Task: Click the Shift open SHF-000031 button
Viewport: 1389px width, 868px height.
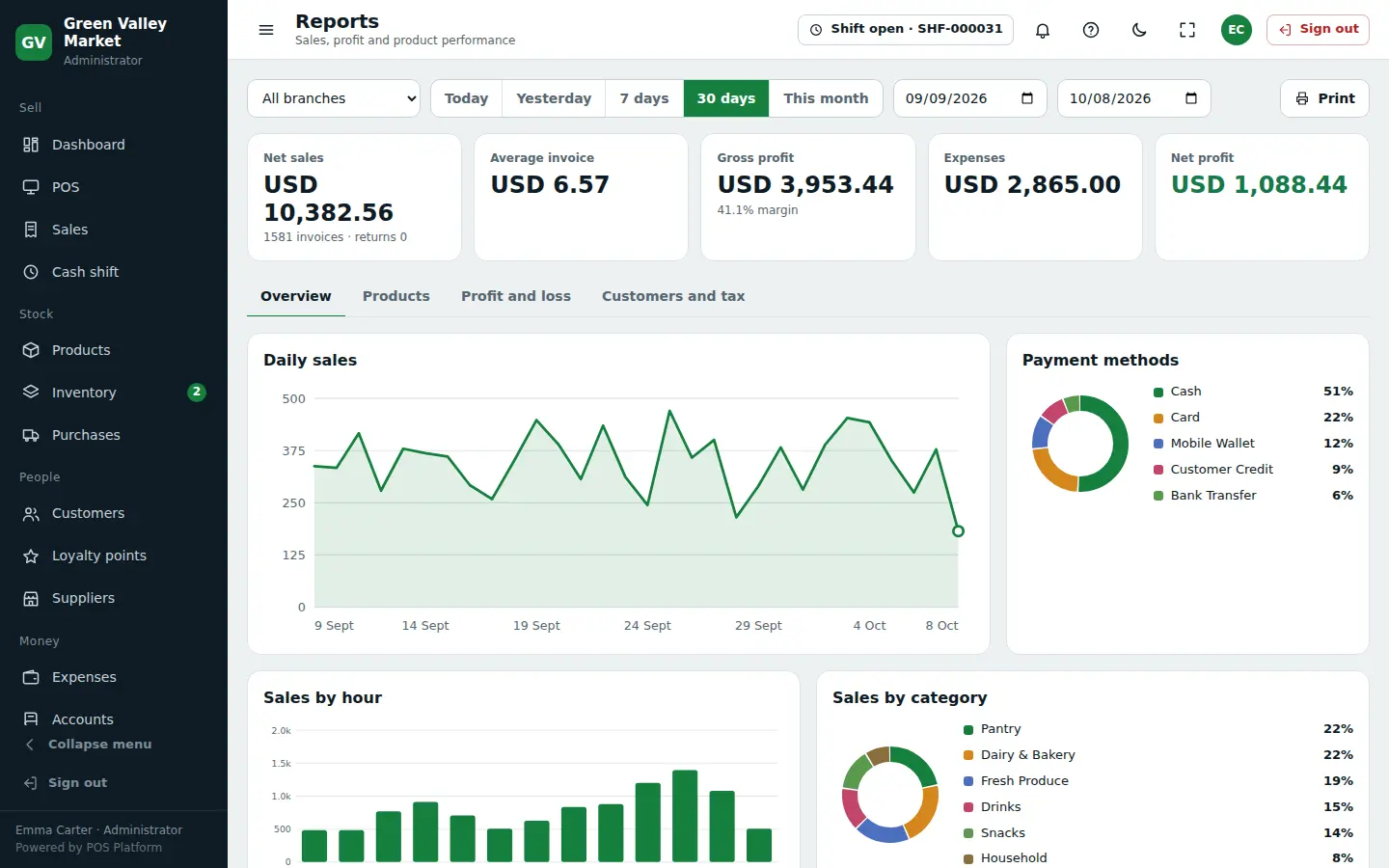Action: pos(906,30)
